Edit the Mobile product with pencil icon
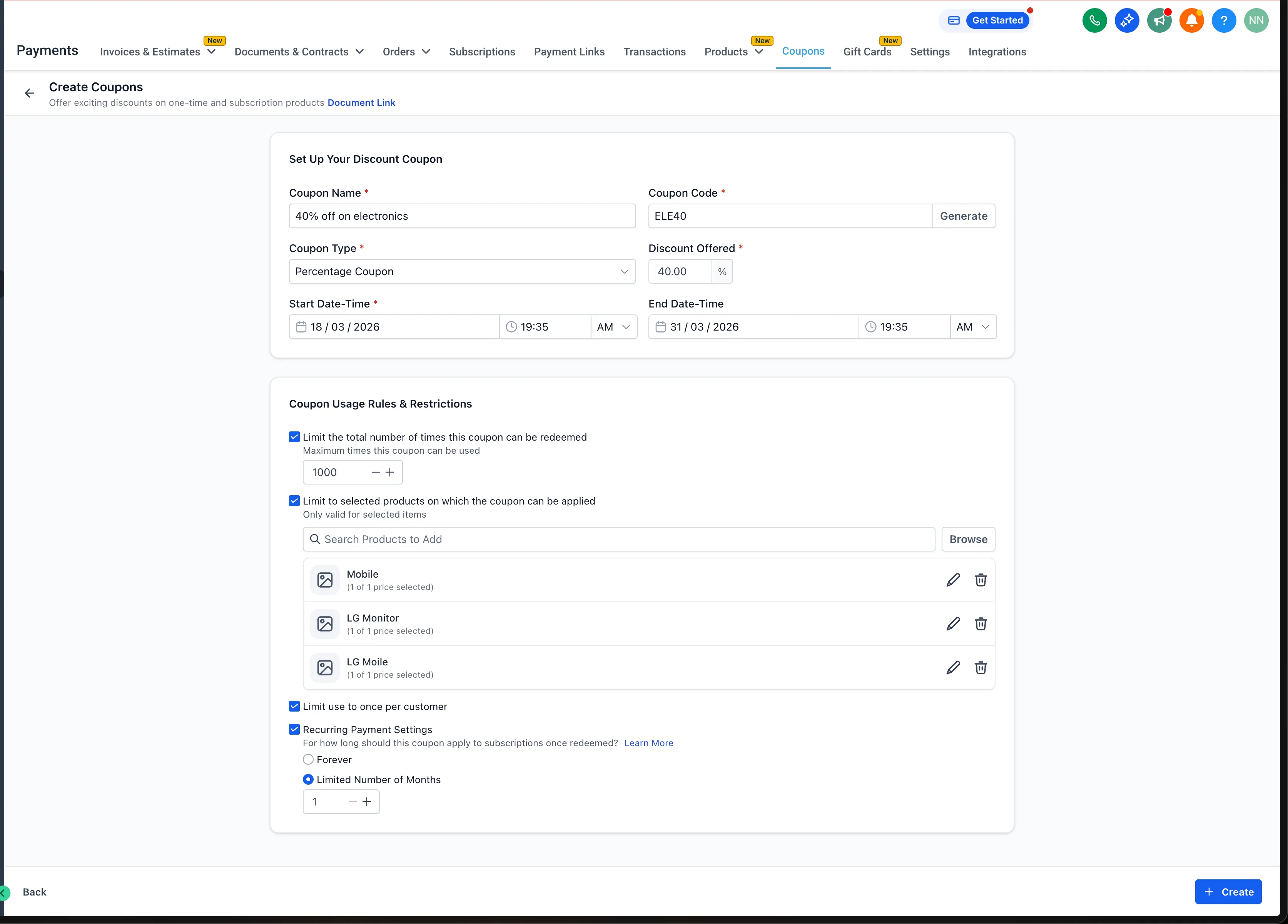 pos(952,580)
